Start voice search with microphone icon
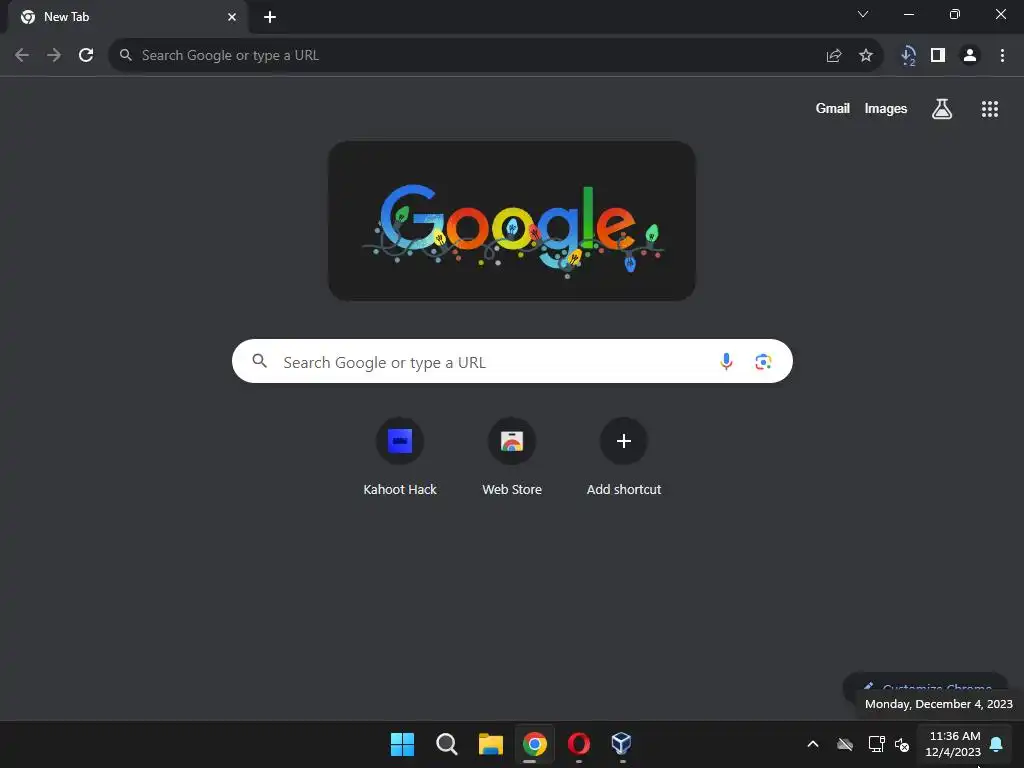Screen dimensions: 1024x768 [x=726, y=361]
